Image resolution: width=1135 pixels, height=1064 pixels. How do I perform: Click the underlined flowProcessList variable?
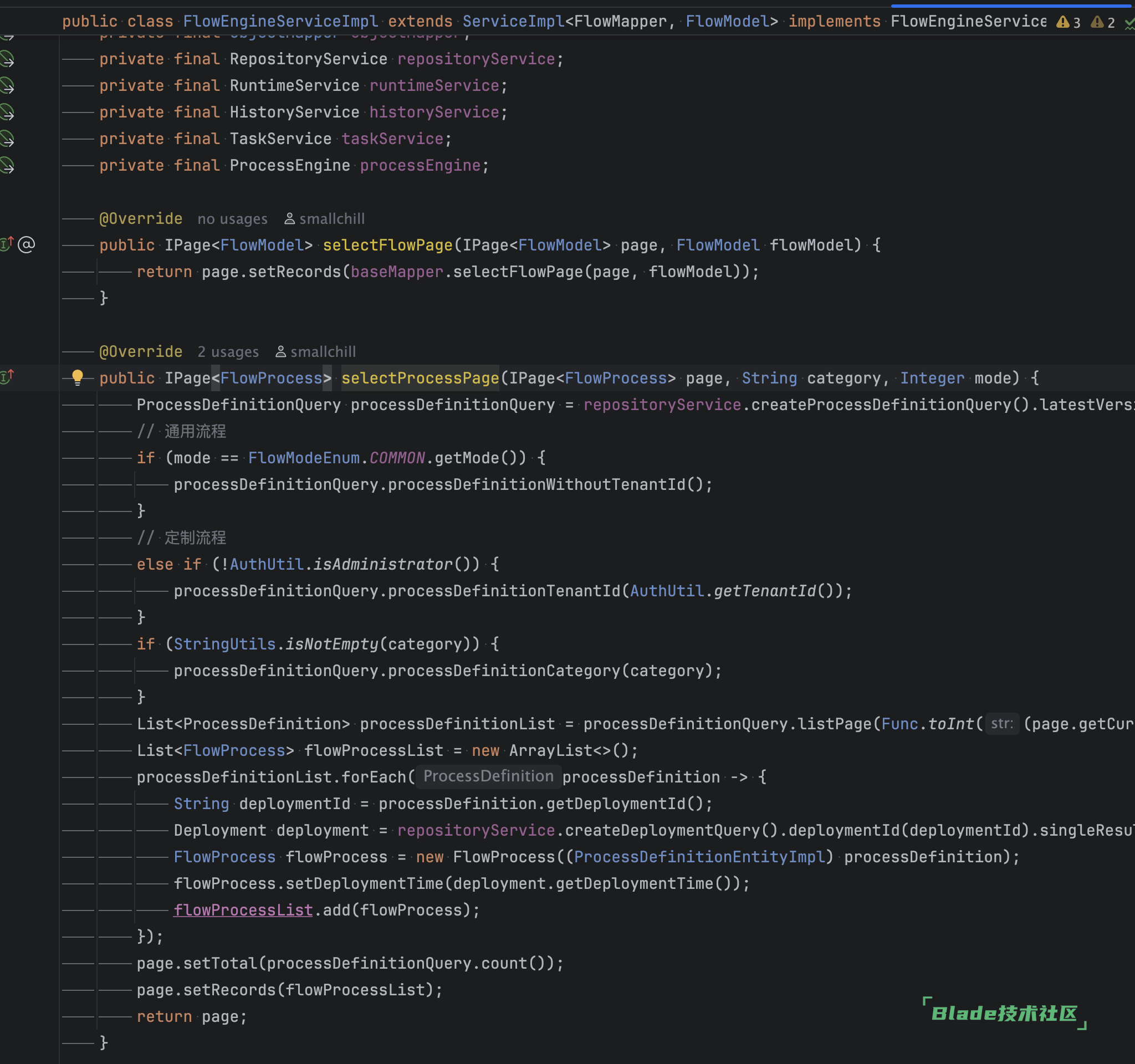pos(243,910)
